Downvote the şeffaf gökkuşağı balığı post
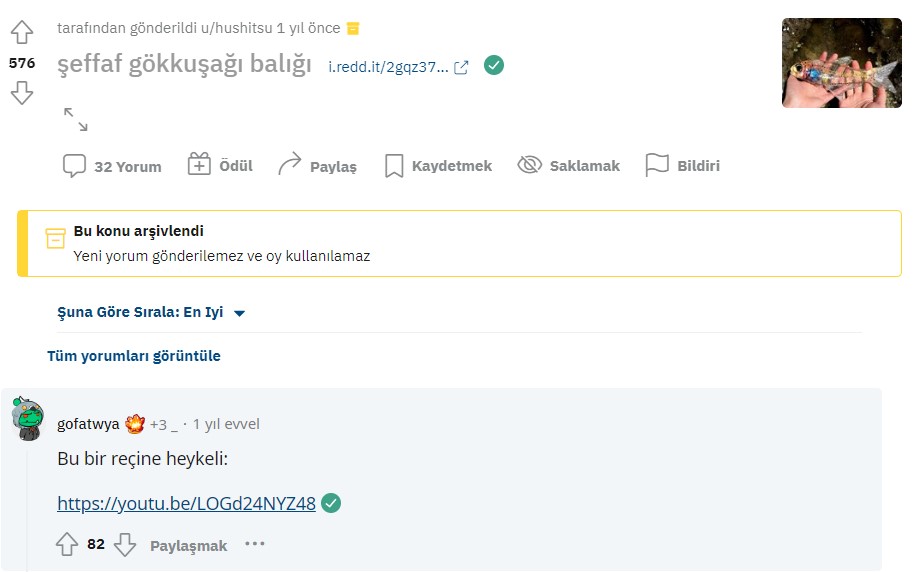921x572 pixels. (21, 93)
